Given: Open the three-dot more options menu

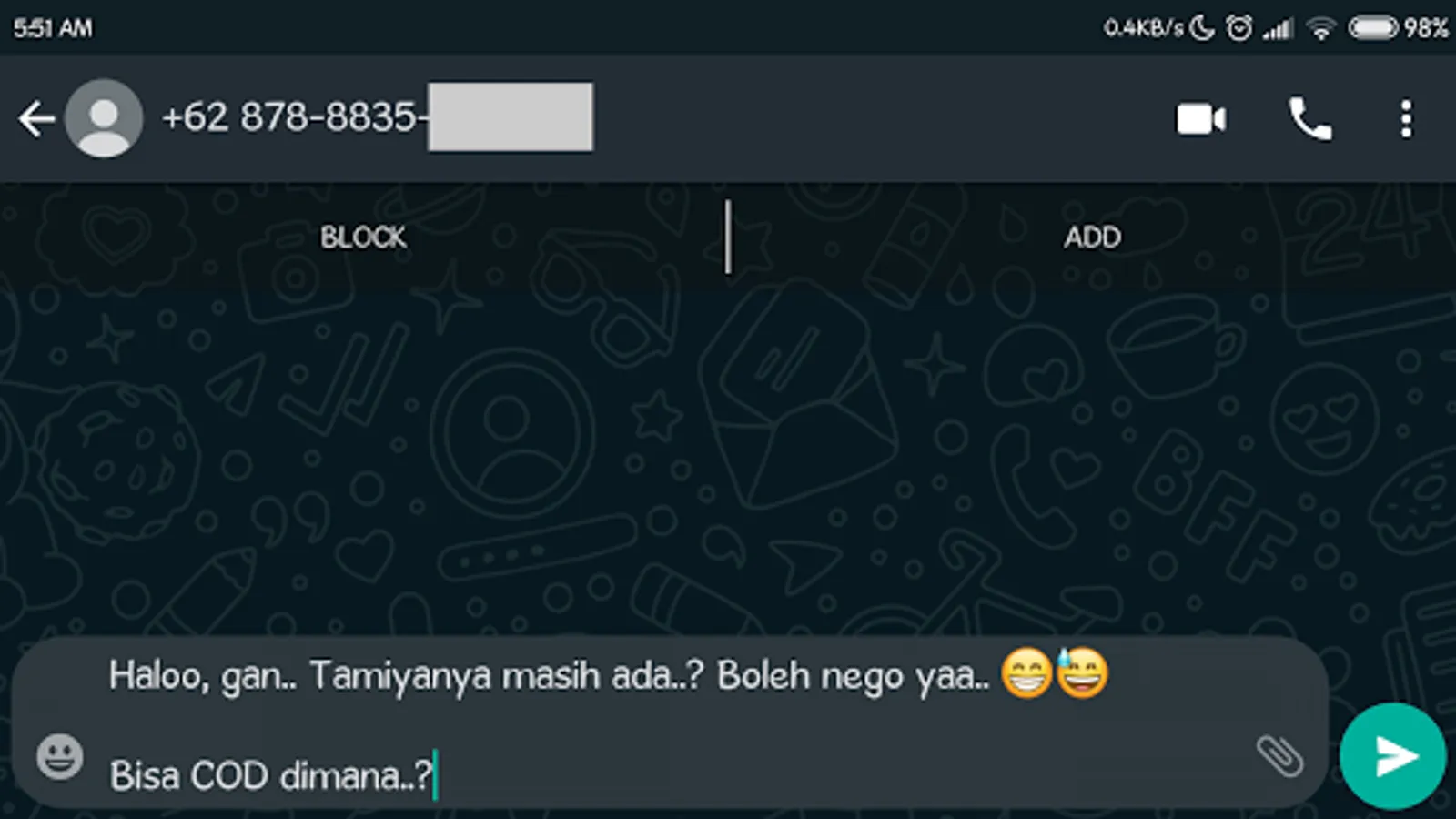Looking at the screenshot, I should (1407, 119).
